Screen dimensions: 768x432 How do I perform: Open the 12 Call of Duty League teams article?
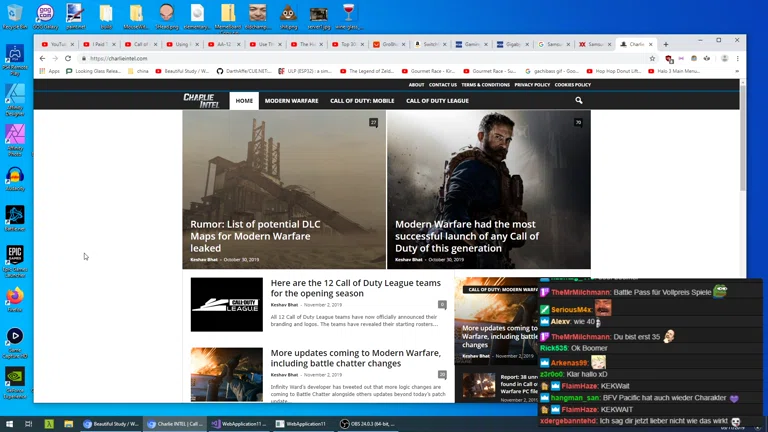point(355,288)
